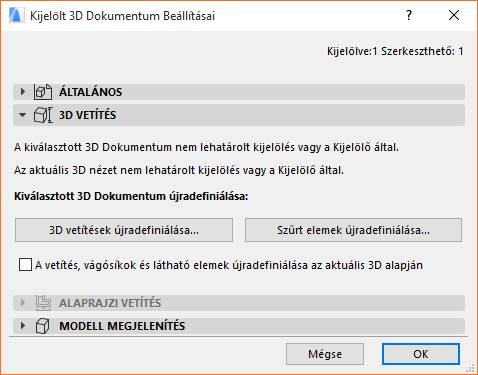478x375 pixels.
Task: Click Szűrt elemek újradefiniálása button
Action: (353, 230)
